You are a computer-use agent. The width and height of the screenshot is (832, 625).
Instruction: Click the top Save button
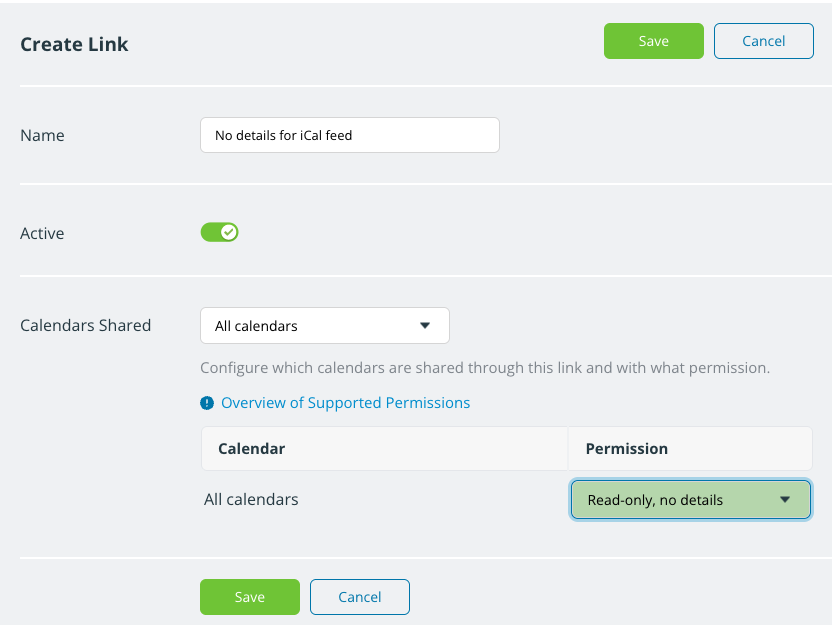[x=653, y=41]
